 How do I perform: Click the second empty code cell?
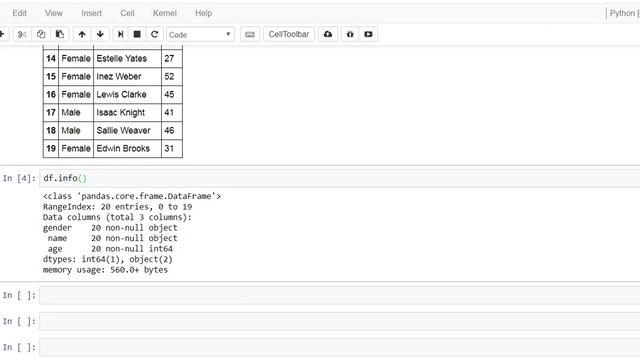point(340,321)
